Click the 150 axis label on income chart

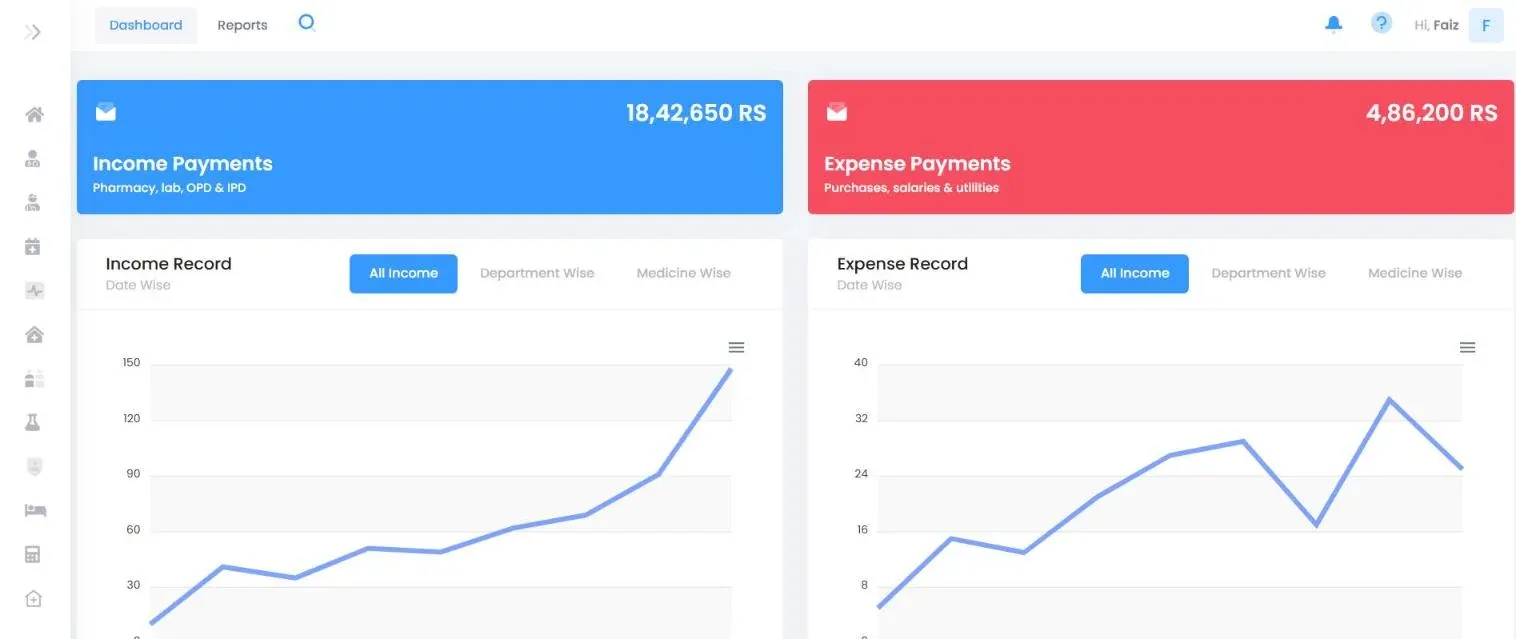[131, 363]
